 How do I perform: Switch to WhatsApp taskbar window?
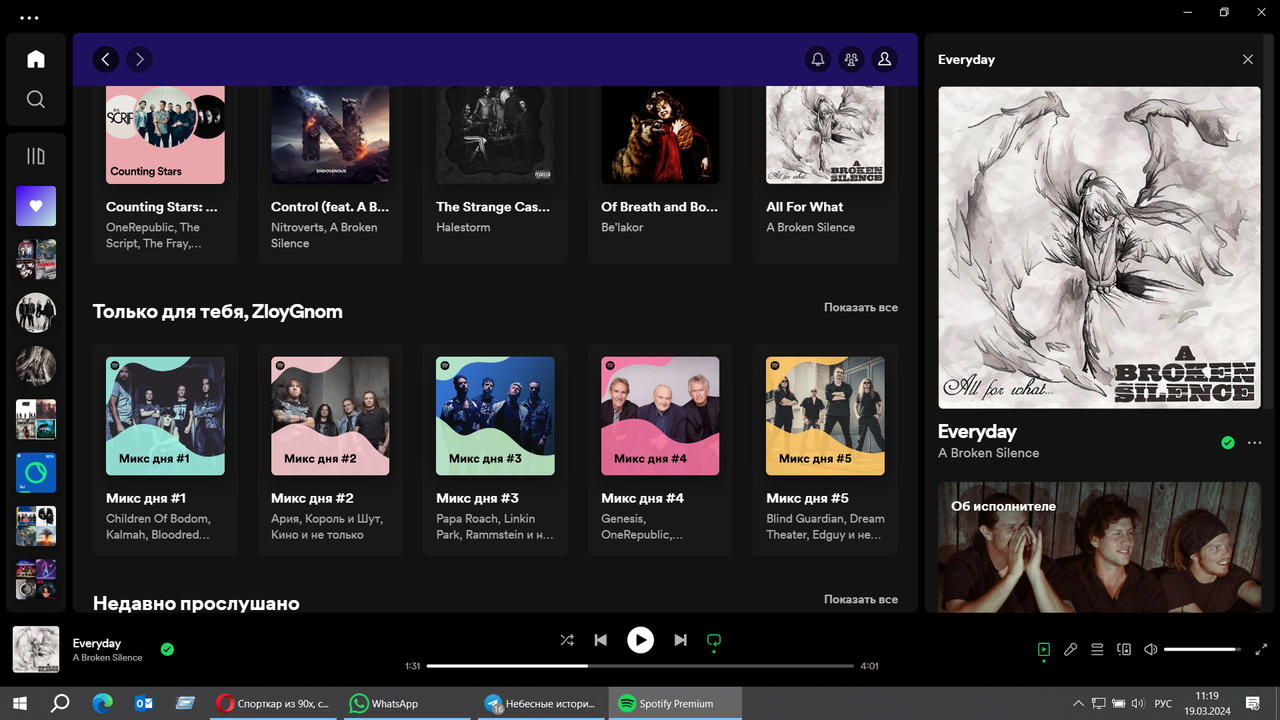[x=407, y=704]
